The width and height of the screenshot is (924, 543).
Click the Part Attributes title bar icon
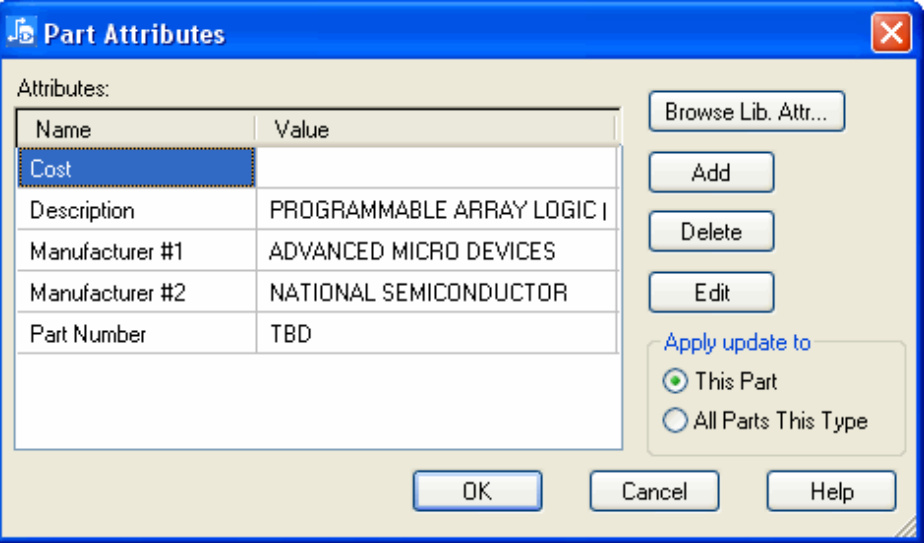click(20, 32)
